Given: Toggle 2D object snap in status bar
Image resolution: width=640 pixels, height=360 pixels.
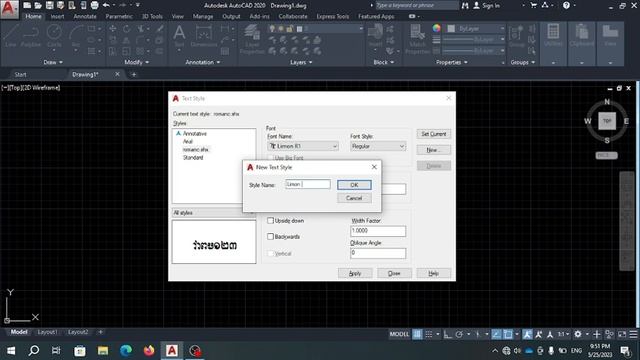Looking at the screenshot, I should tap(508, 334).
